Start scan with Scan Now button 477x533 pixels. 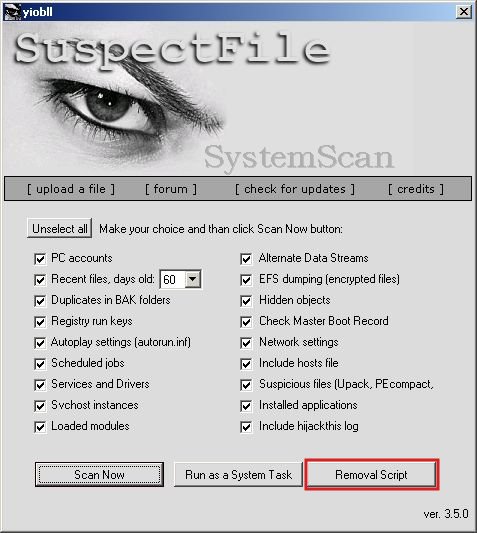[x=99, y=475]
